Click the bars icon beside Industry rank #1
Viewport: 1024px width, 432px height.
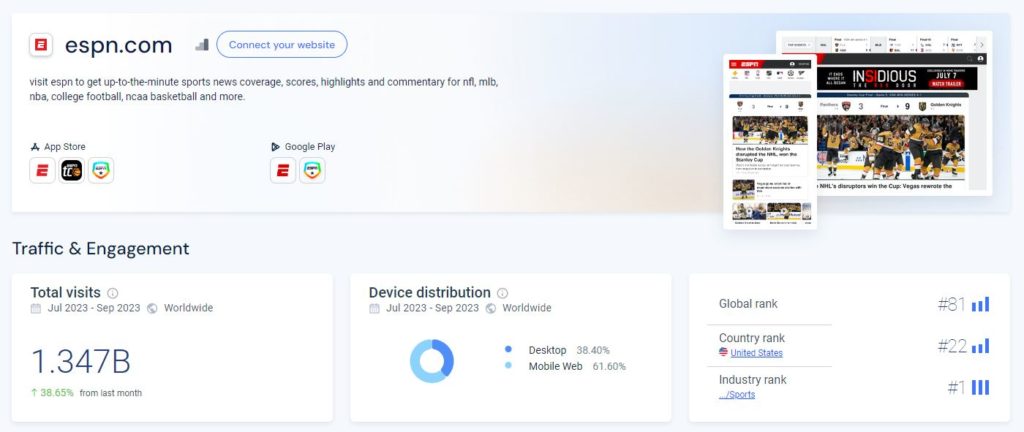980,388
